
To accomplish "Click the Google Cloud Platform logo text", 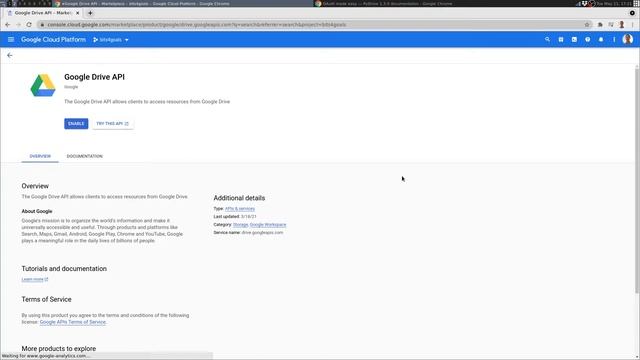I will point(53,40).
